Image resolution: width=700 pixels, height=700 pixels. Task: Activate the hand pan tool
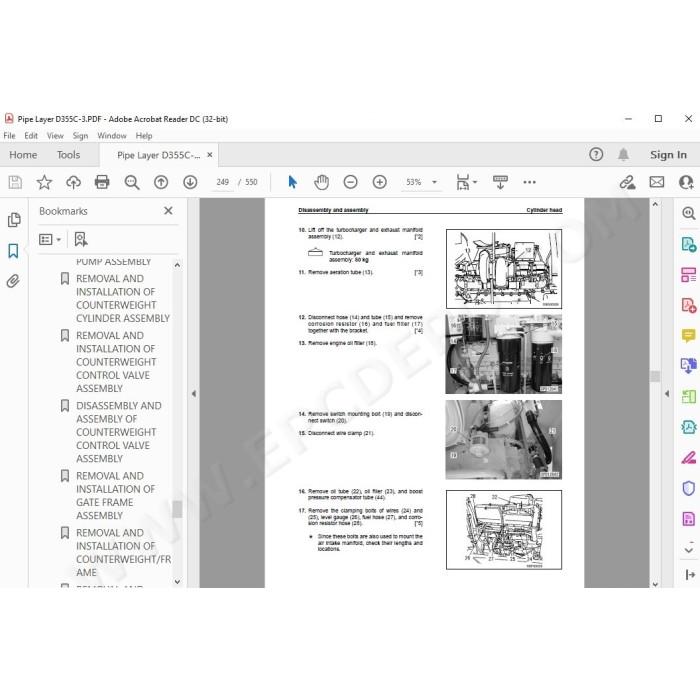tap(321, 182)
